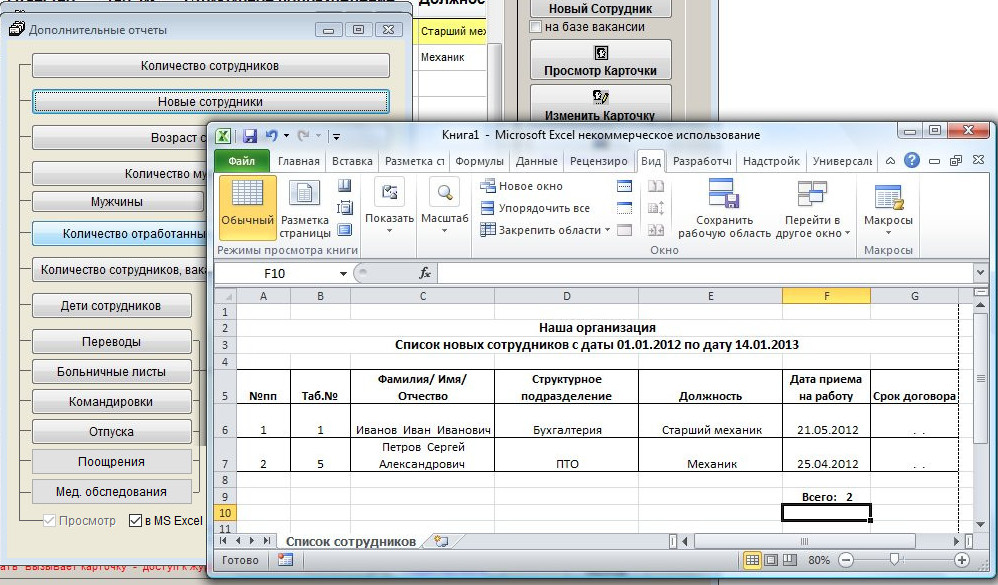The image size is (998, 585).
Task: Click the 80% zoom level value
Action: pos(819,560)
